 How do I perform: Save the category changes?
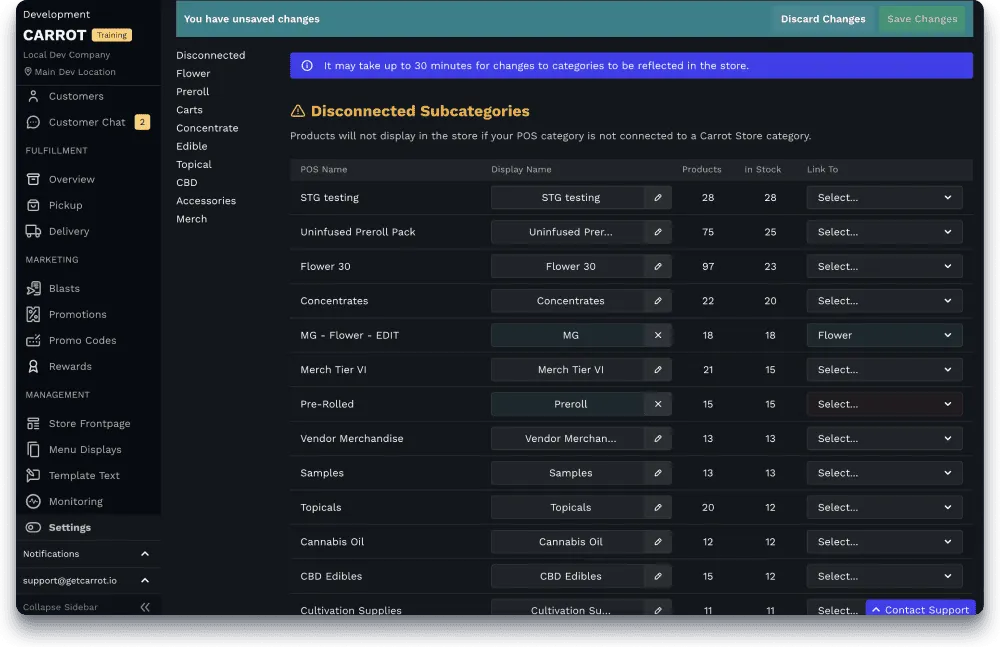(922, 19)
